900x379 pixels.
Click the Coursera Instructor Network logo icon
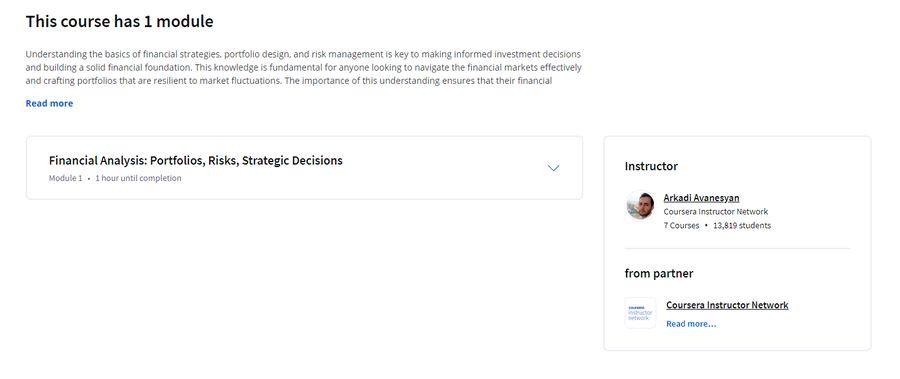[x=640, y=313]
